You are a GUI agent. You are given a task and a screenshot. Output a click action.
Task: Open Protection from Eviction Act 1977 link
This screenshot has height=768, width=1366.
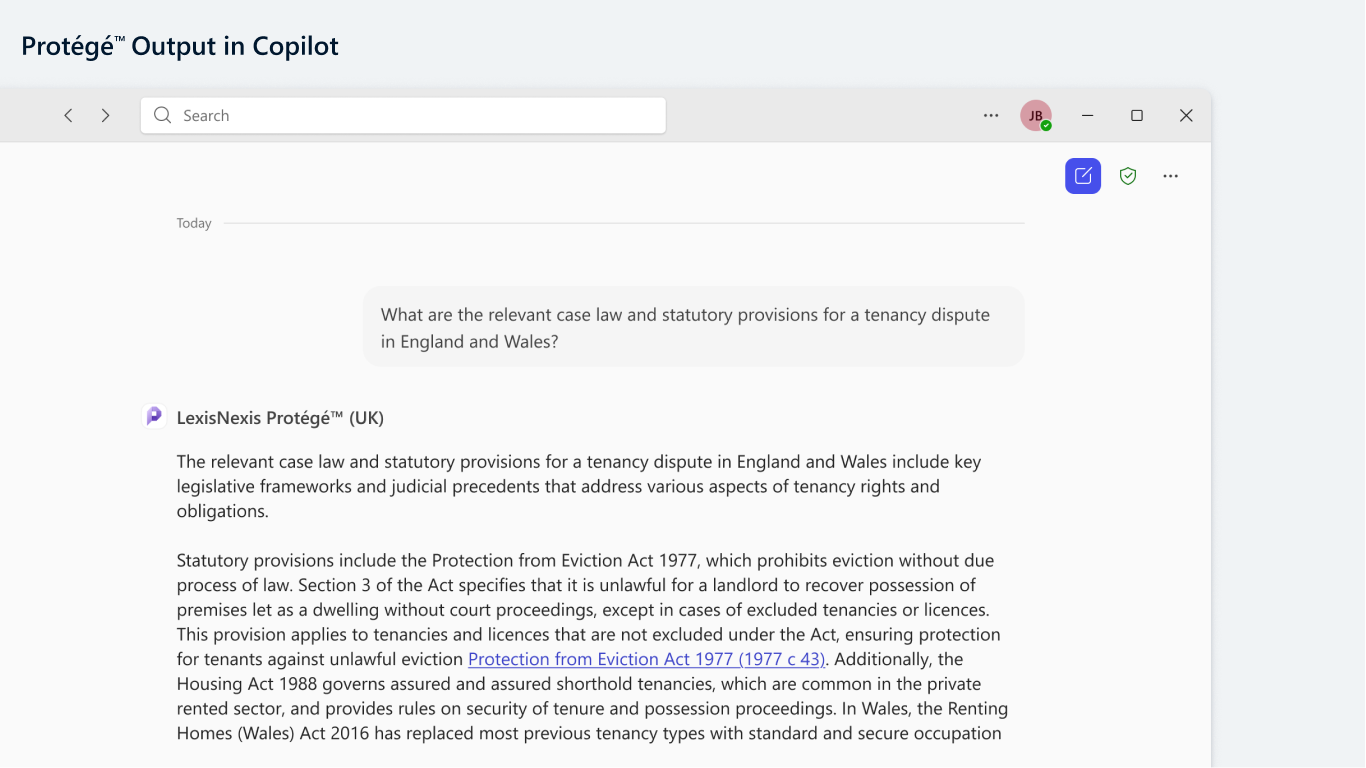coord(647,659)
